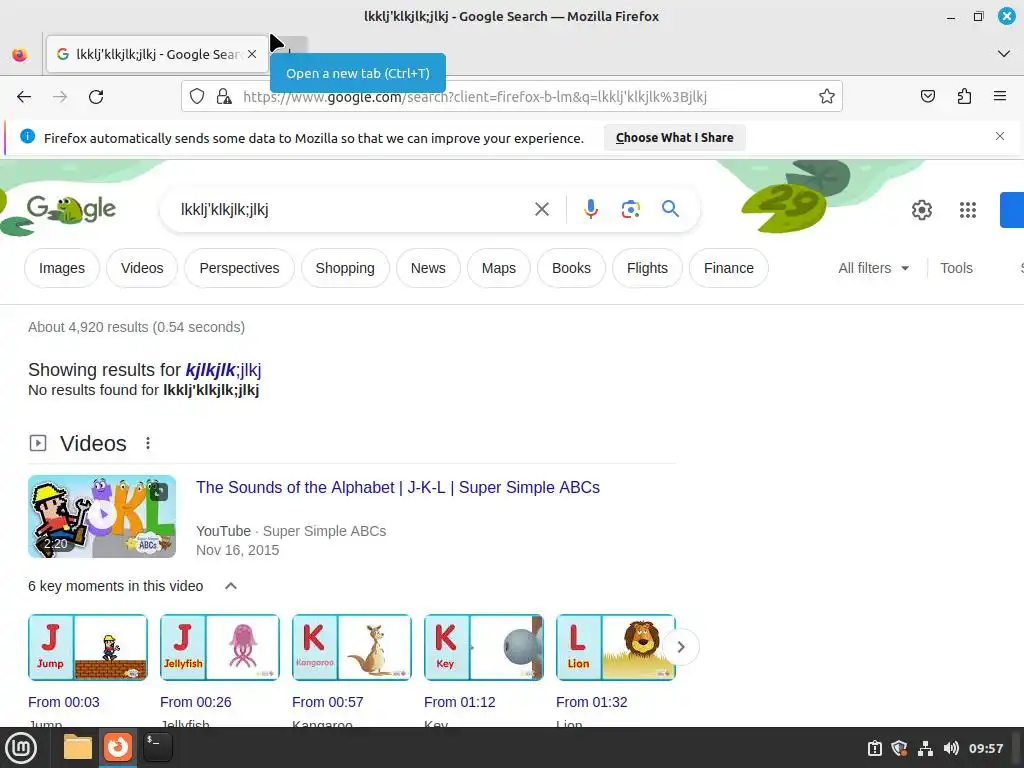Click in the Google search input field
The image size is (1024, 768).
[353, 210]
